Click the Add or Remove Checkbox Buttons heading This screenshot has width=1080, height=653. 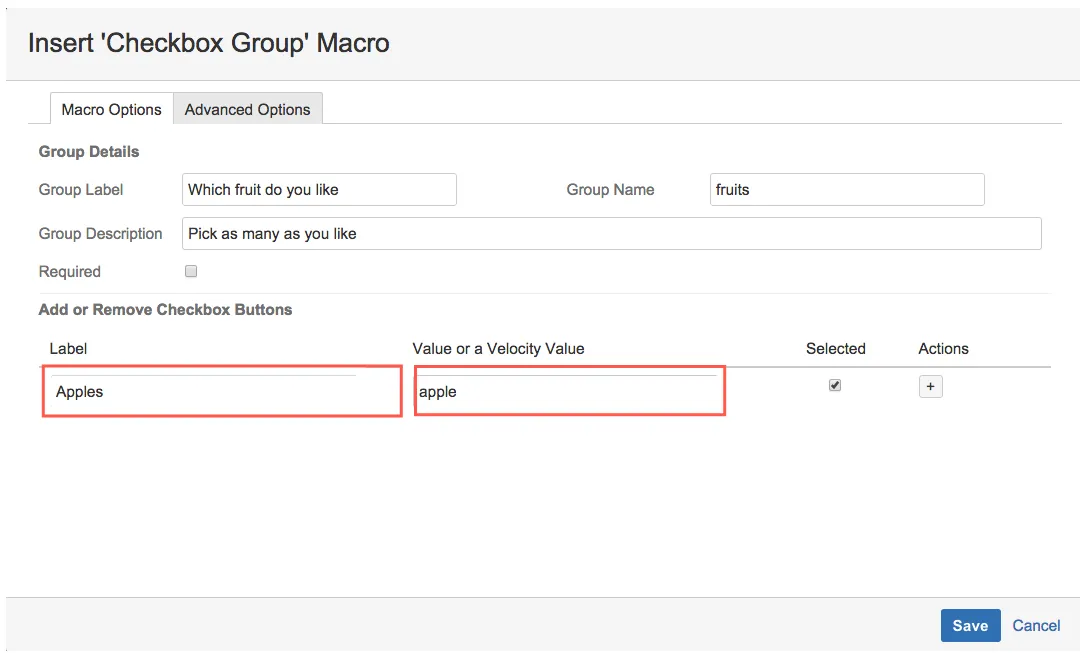point(165,309)
